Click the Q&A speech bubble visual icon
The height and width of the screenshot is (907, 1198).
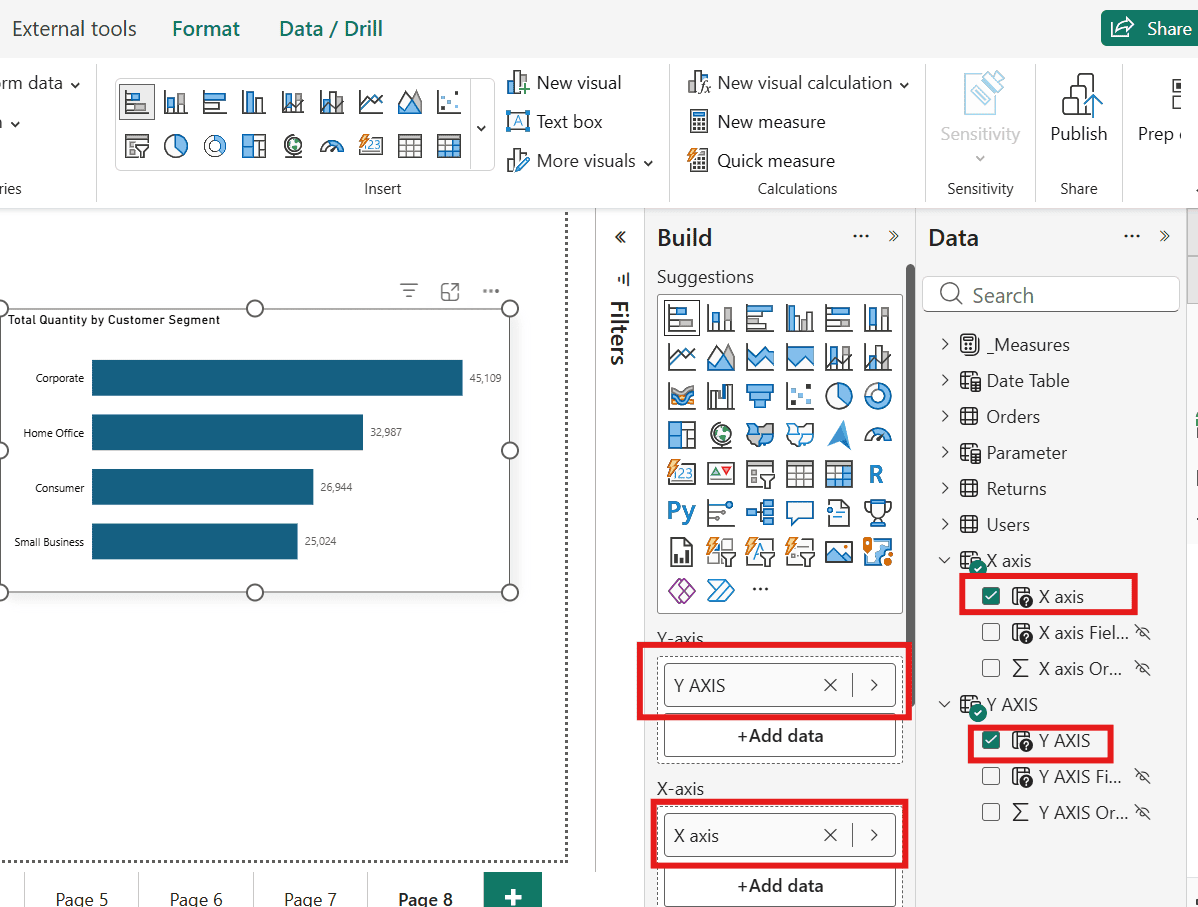(799, 512)
